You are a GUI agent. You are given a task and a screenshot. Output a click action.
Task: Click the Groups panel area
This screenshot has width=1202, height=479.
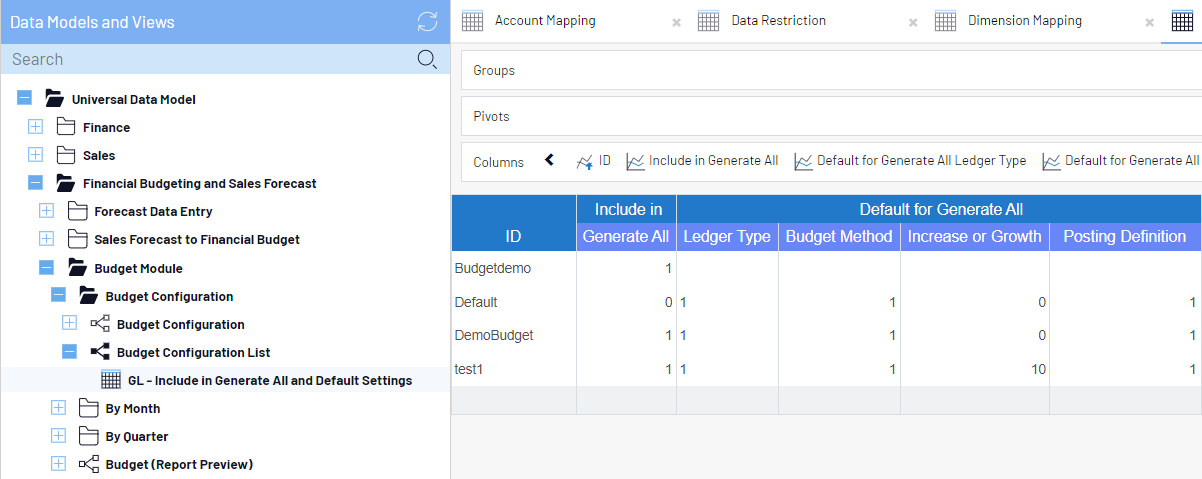coord(830,71)
